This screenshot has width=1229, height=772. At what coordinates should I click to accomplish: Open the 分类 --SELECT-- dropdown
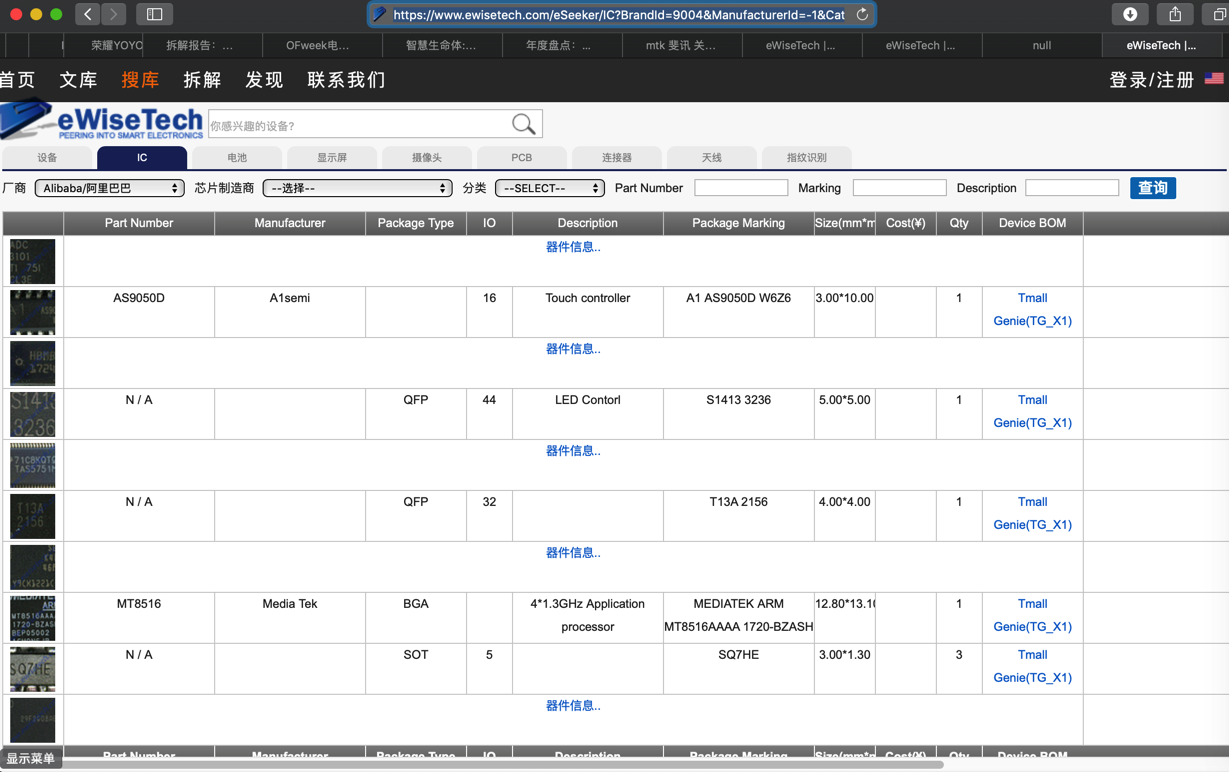(x=550, y=188)
